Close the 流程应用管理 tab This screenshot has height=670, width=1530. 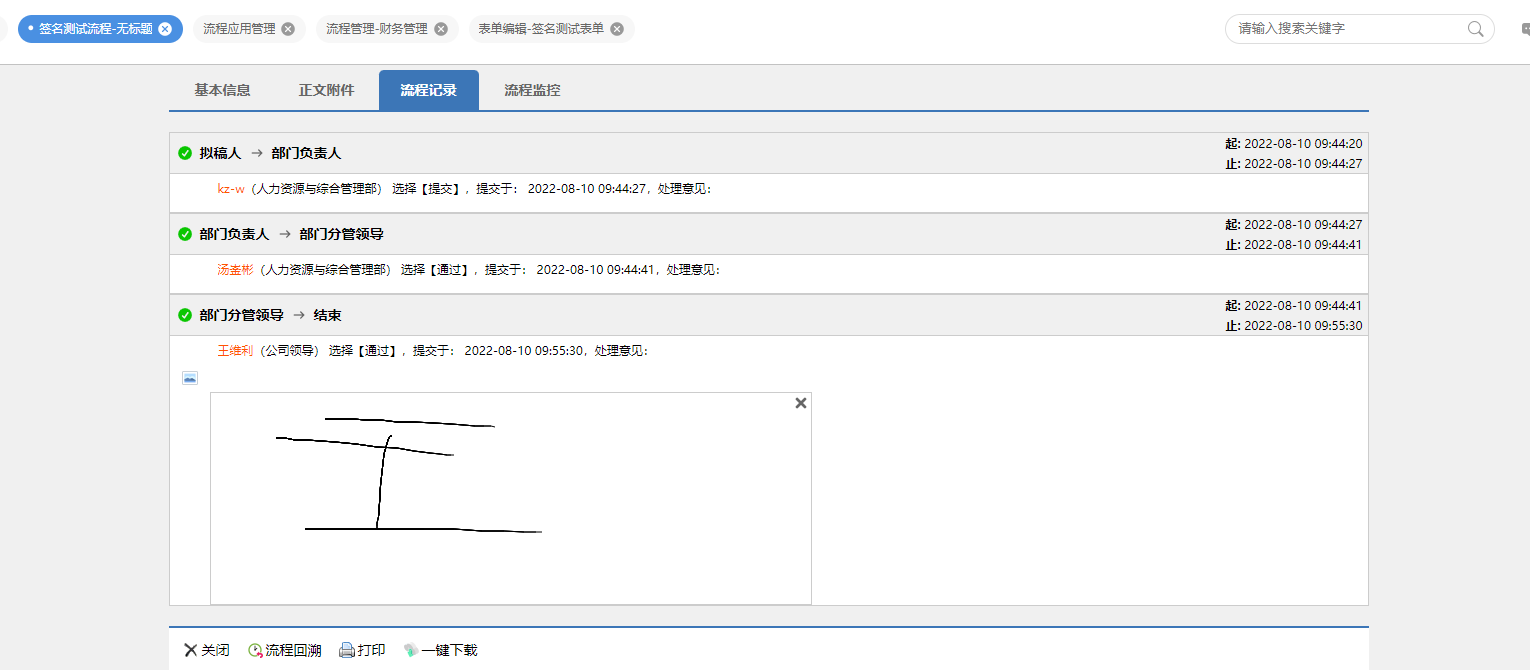click(x=288, y=29)
